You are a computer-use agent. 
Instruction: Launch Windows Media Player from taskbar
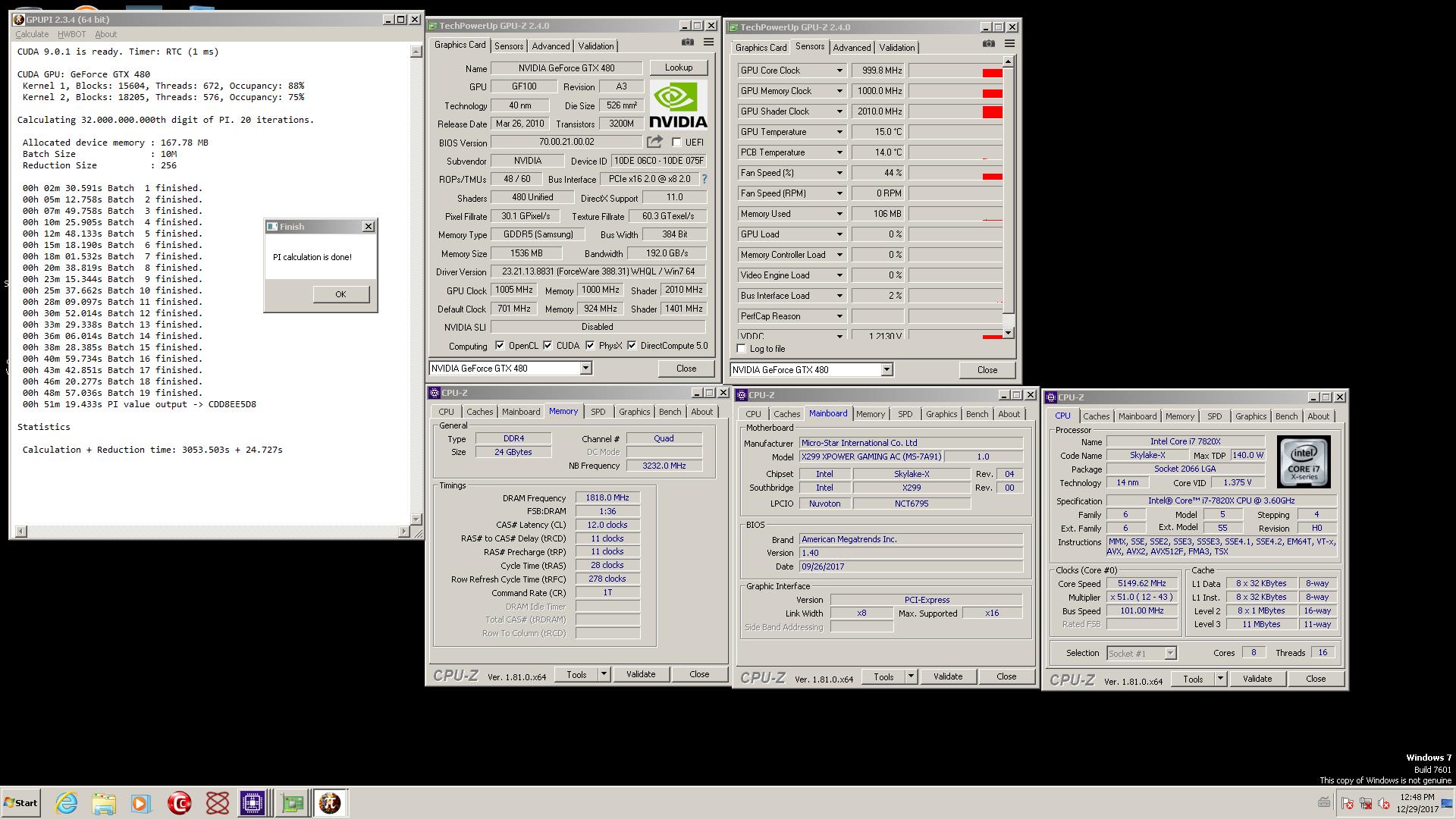[x=141, y=803]
